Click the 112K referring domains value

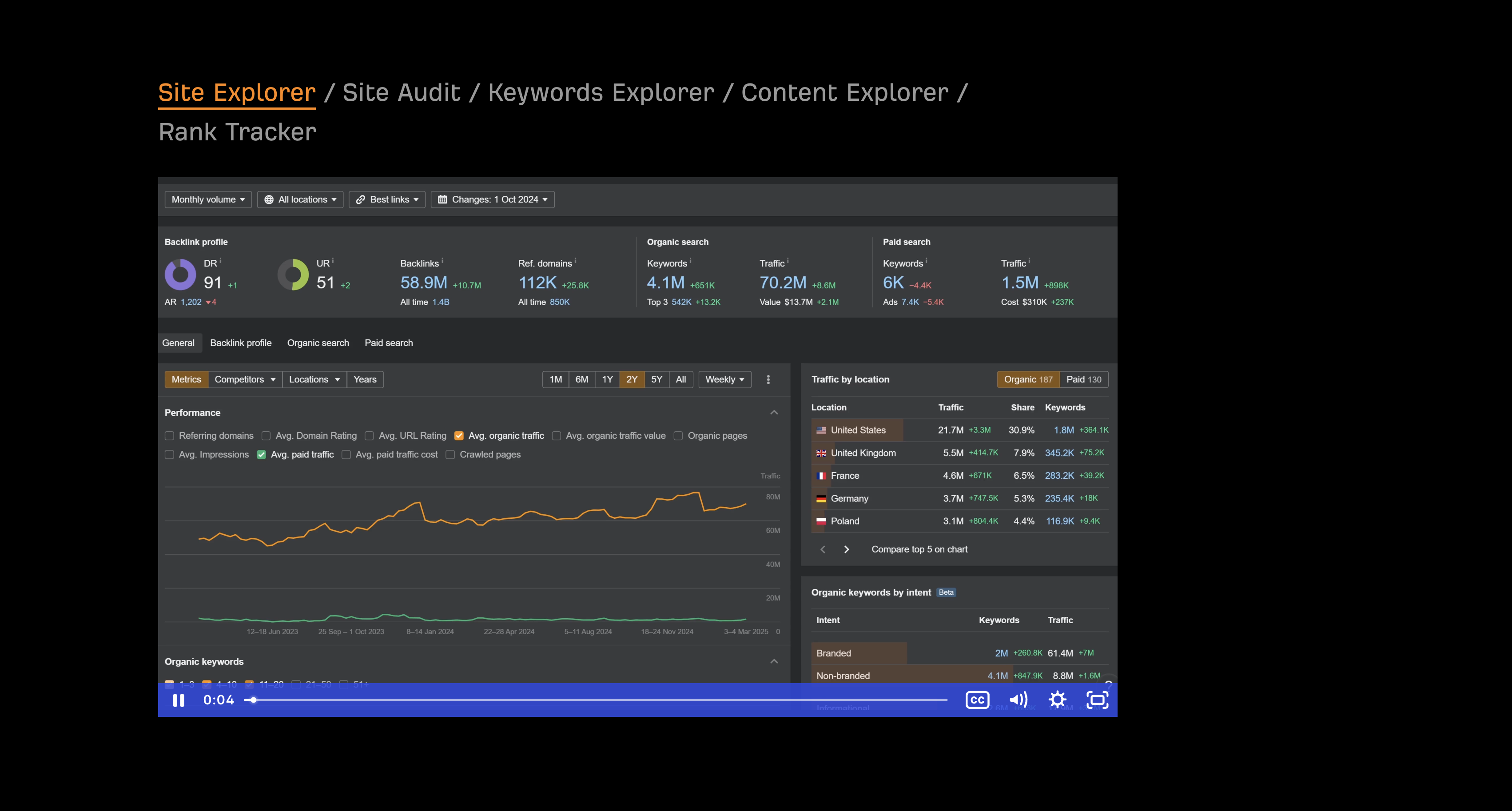537,283
